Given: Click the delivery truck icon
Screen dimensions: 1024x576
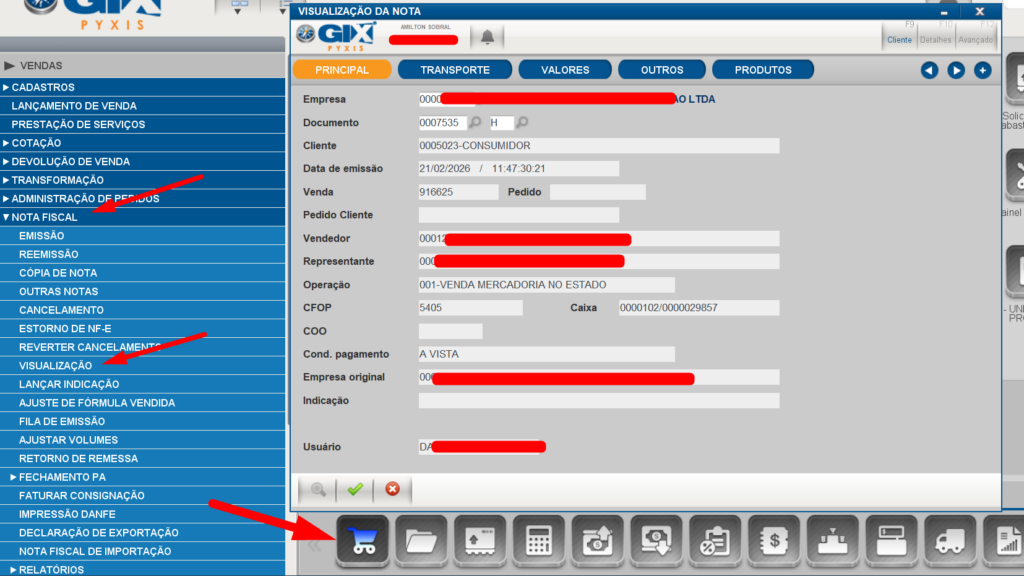Looking at the screenshot, I should 950,541.
